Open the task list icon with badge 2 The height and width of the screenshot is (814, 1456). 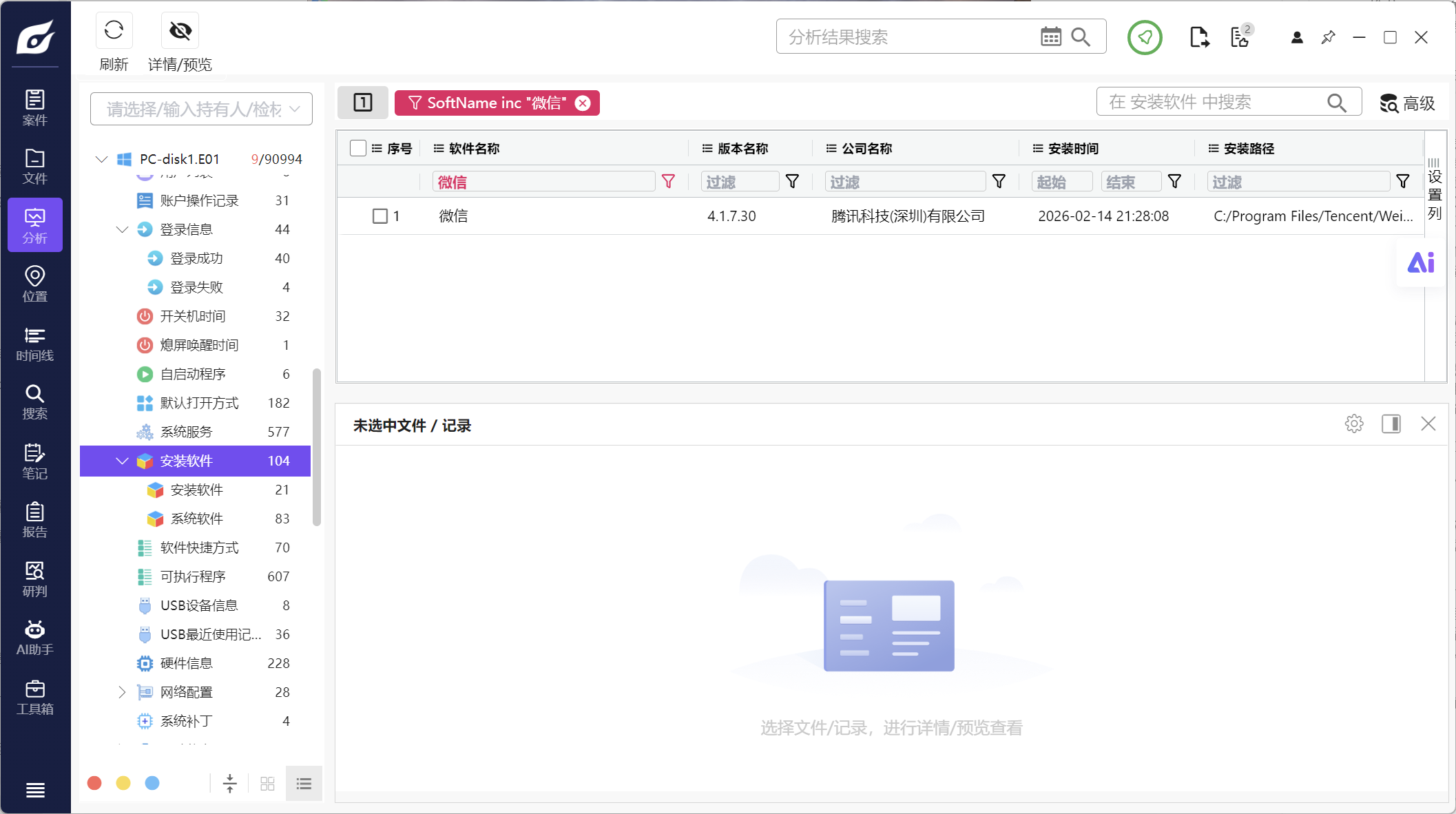point(1241,36)
